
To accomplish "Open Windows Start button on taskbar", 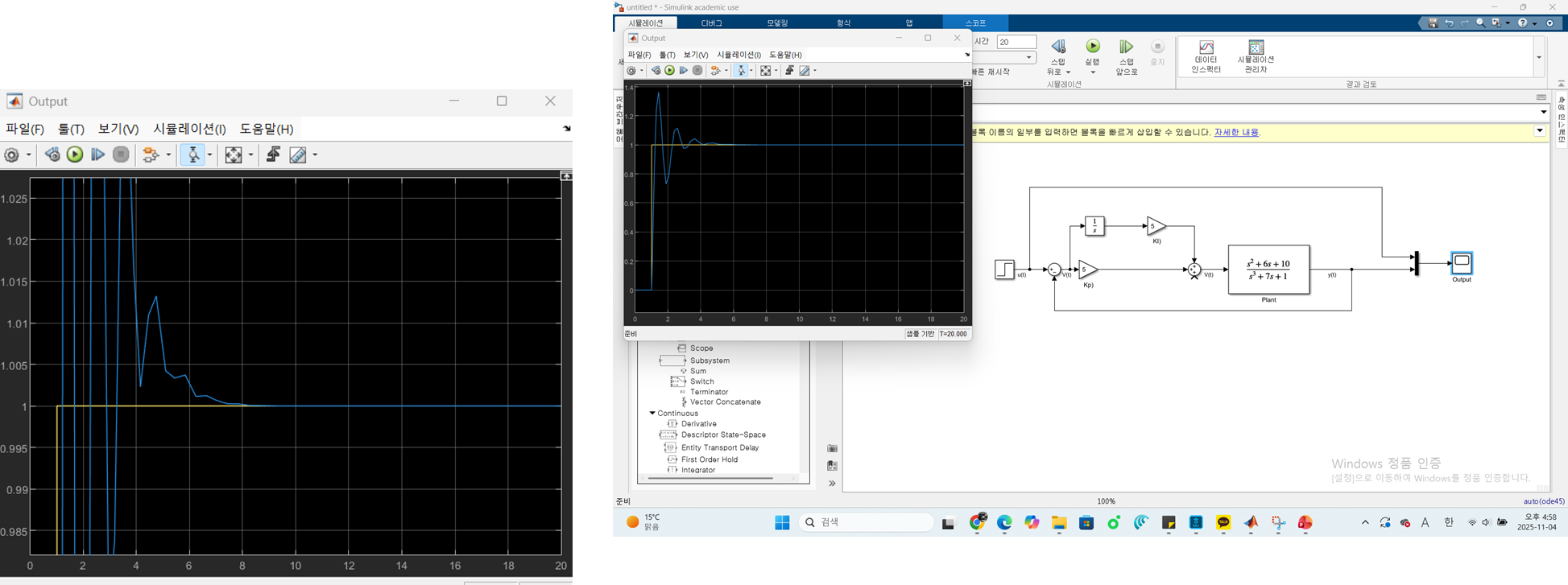I will click(782, 523).
